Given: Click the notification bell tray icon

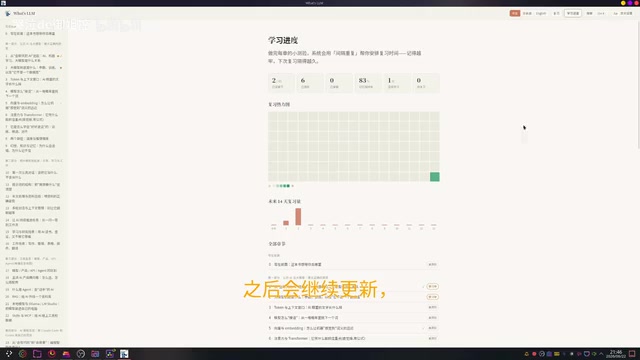Looking at the screenshot, I should 527,354.
